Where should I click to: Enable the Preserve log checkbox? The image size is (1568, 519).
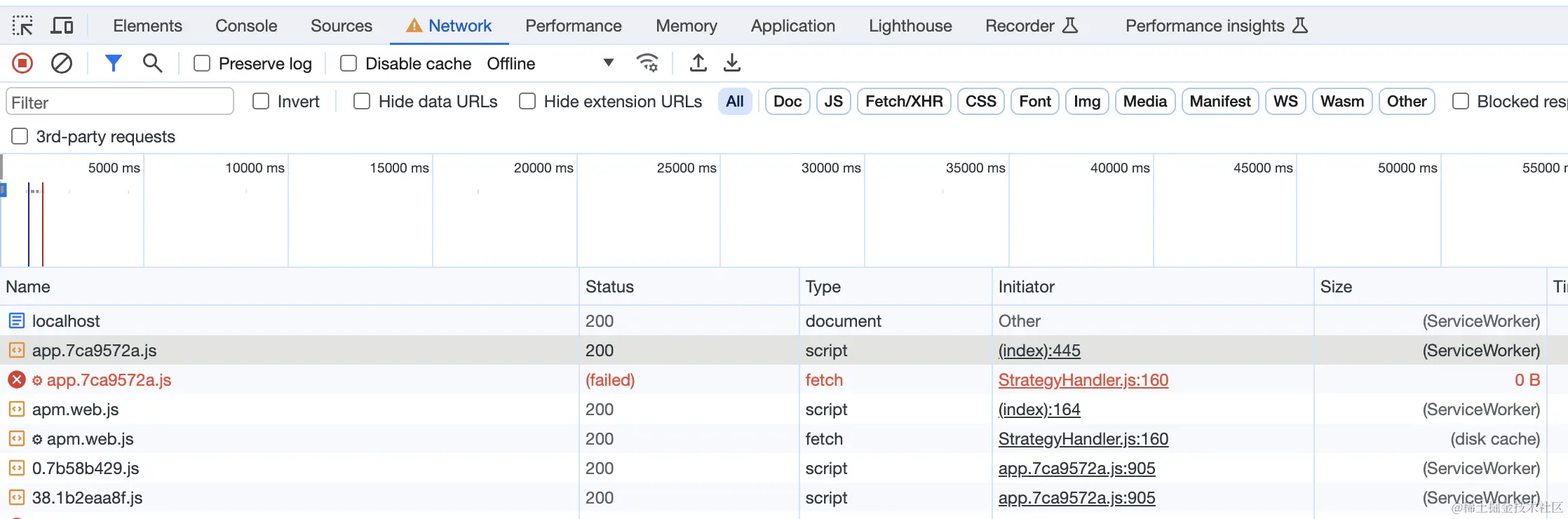[202, 64]
